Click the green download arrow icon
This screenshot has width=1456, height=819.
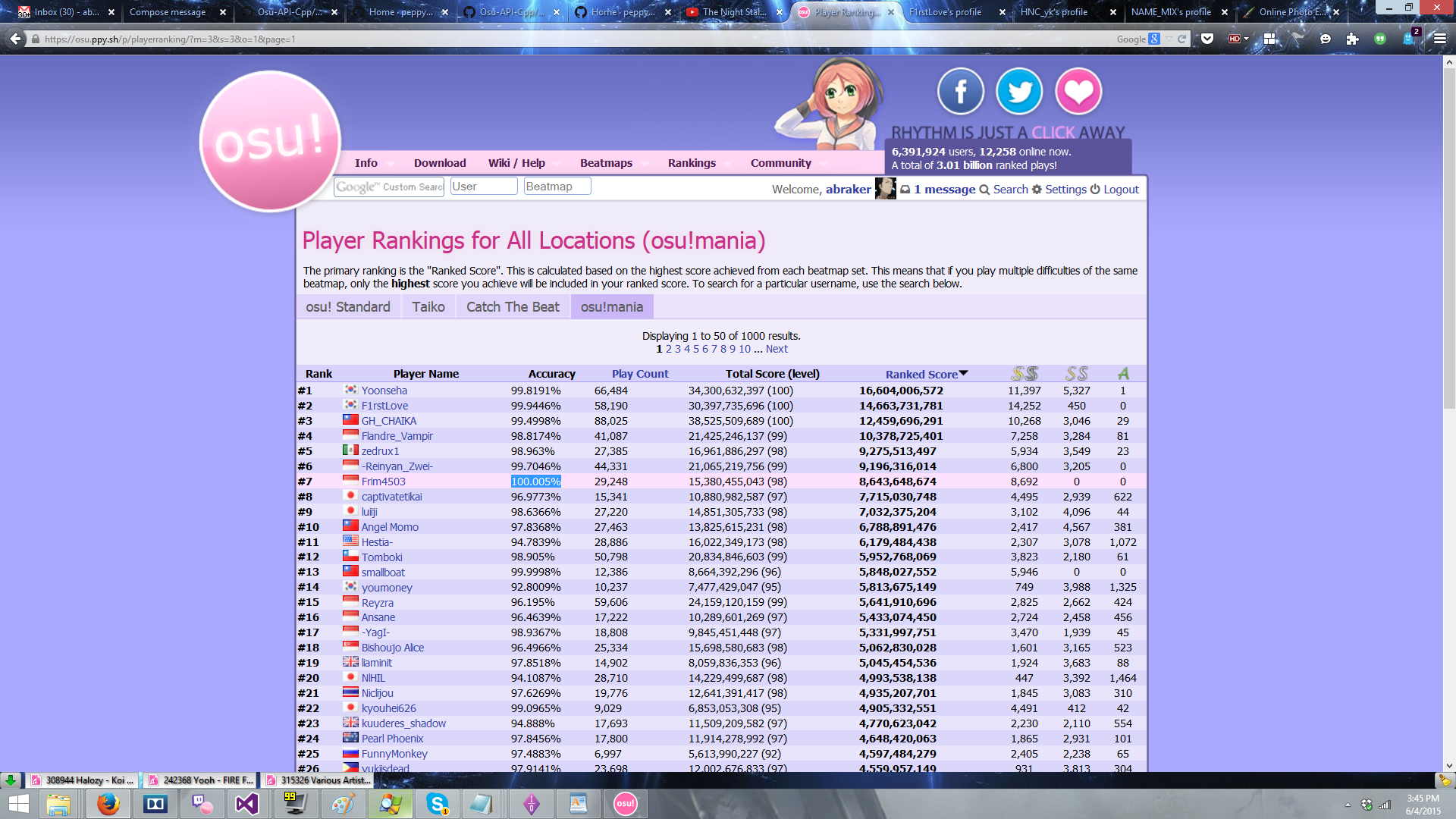click(11, 780)
